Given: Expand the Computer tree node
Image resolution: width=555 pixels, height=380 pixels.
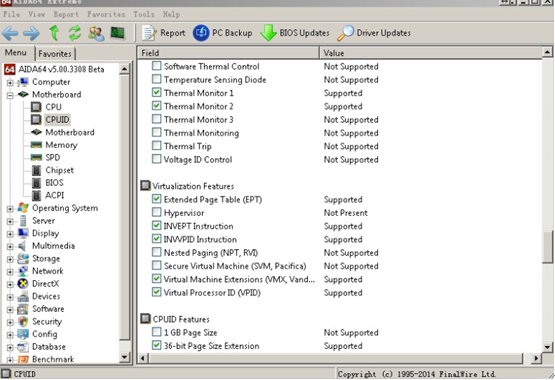Looking at the screenshot, I should pos(10,83).
